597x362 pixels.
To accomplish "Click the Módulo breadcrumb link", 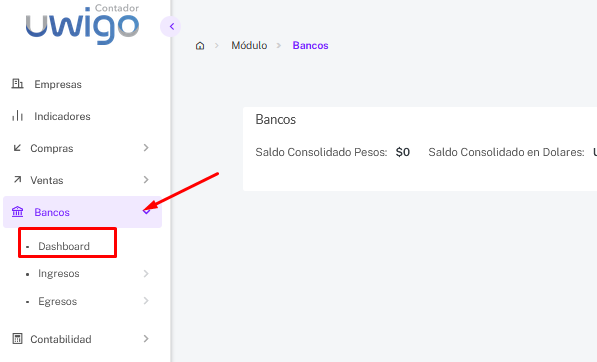I will pos(249,45).
